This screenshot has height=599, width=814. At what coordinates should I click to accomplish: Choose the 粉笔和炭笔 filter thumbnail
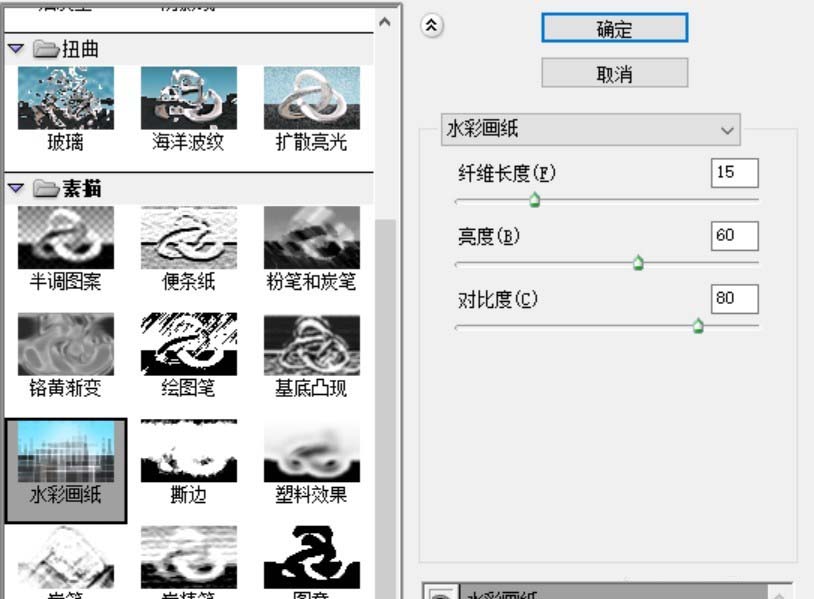tap(311, 238)
